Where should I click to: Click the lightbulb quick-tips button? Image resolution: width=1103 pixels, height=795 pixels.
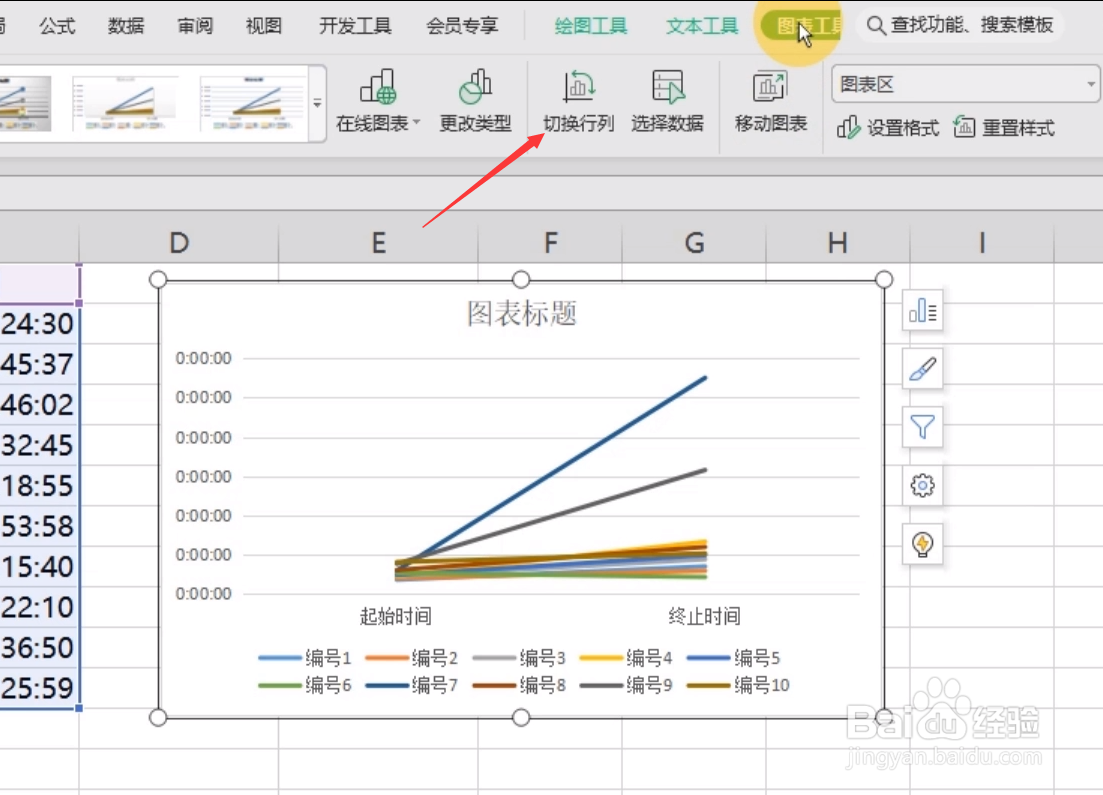[922, 544]
